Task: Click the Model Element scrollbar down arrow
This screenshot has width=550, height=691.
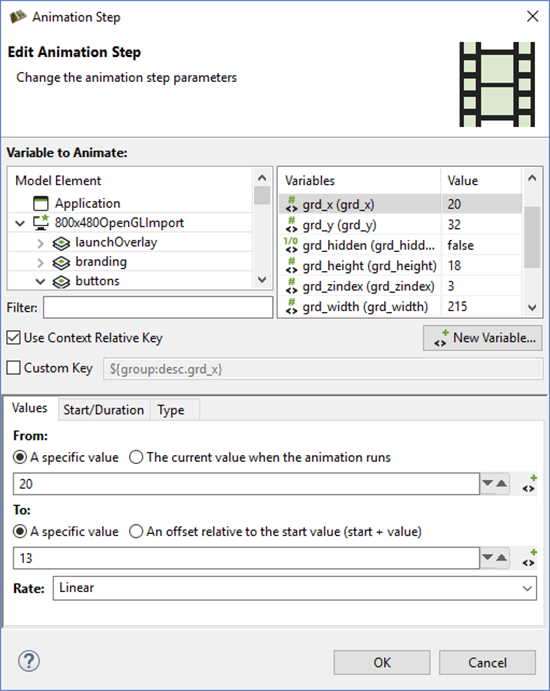Action: 262,280
